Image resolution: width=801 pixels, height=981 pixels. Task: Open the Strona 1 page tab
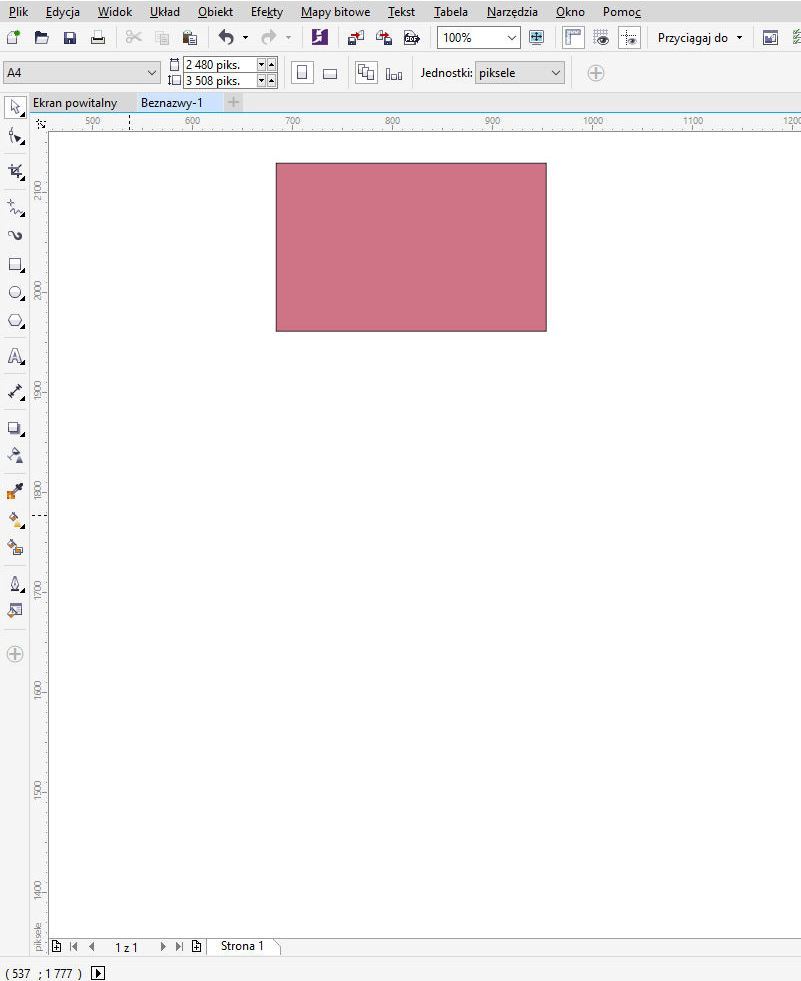(242, 946)
